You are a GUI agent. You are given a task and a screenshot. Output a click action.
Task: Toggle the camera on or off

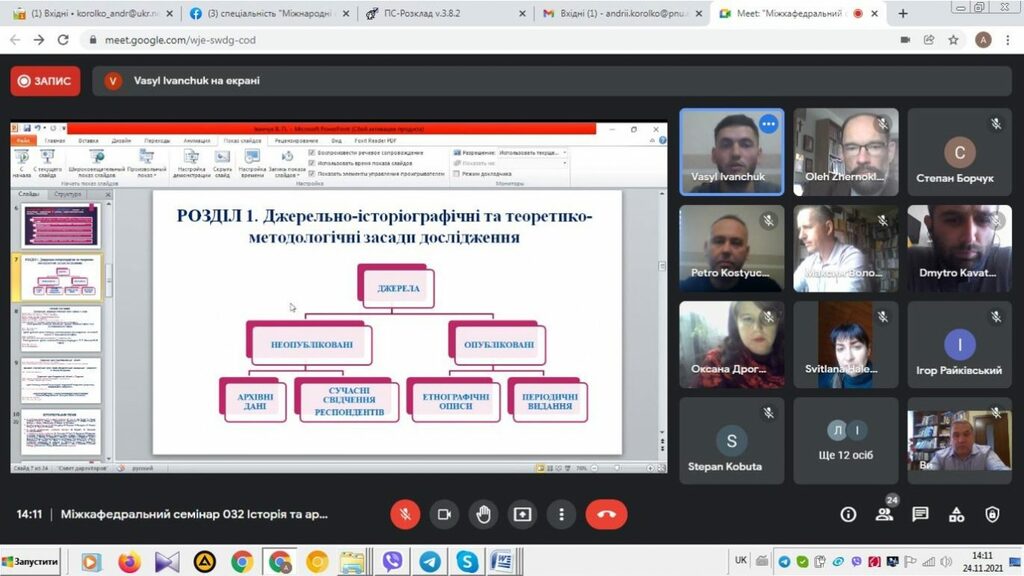(x=444, y=514)
